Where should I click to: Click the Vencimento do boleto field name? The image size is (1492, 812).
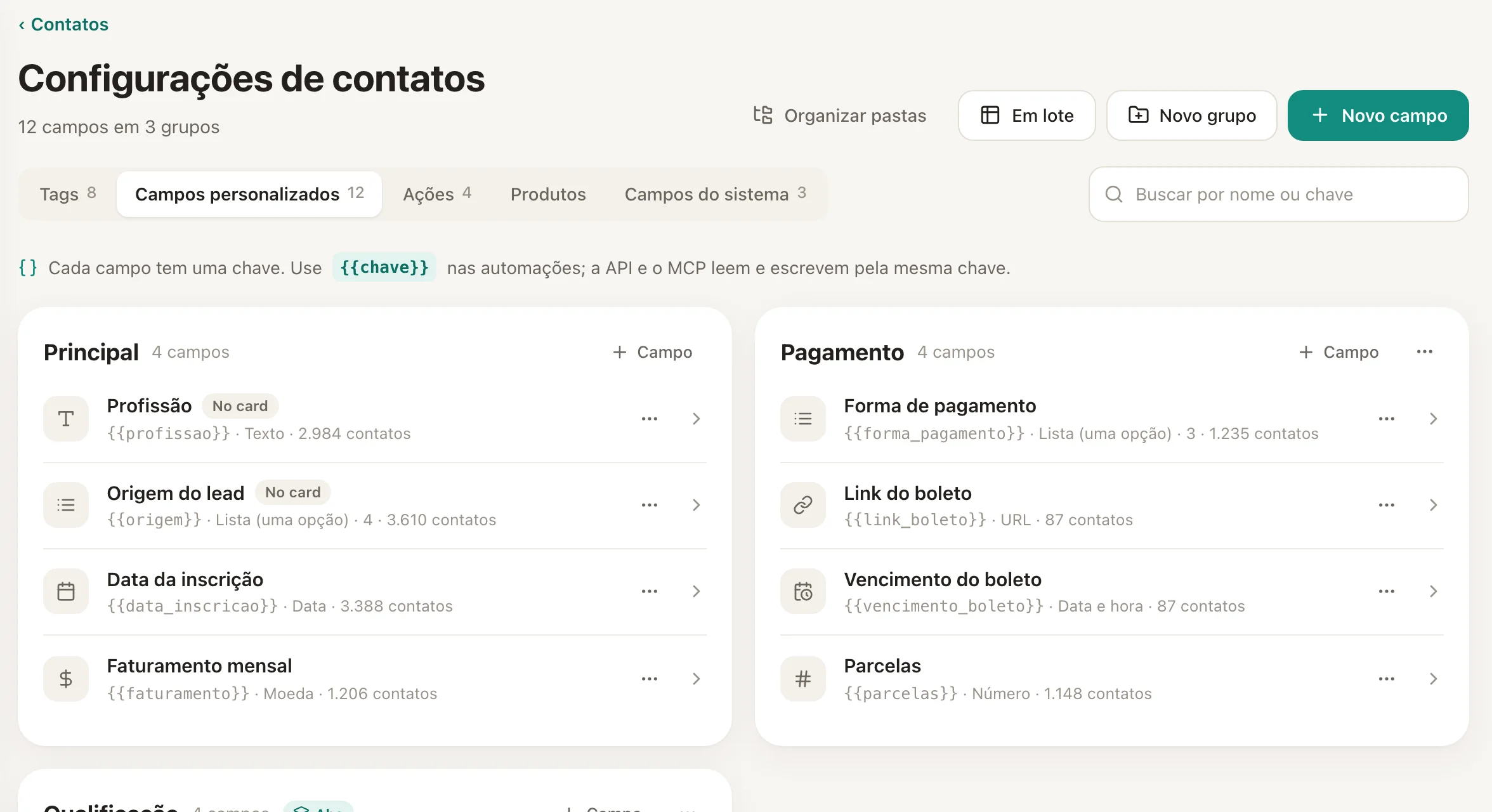point(943,579)
